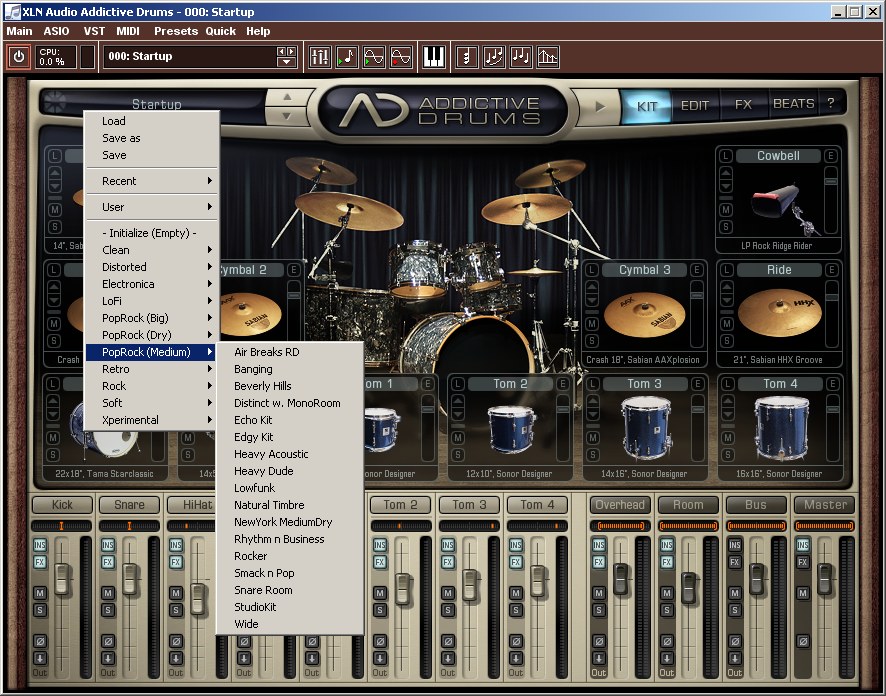The image size is (886, 696).
Task: Click the level meter graph toolbar icon
Action: coord(548,56)
